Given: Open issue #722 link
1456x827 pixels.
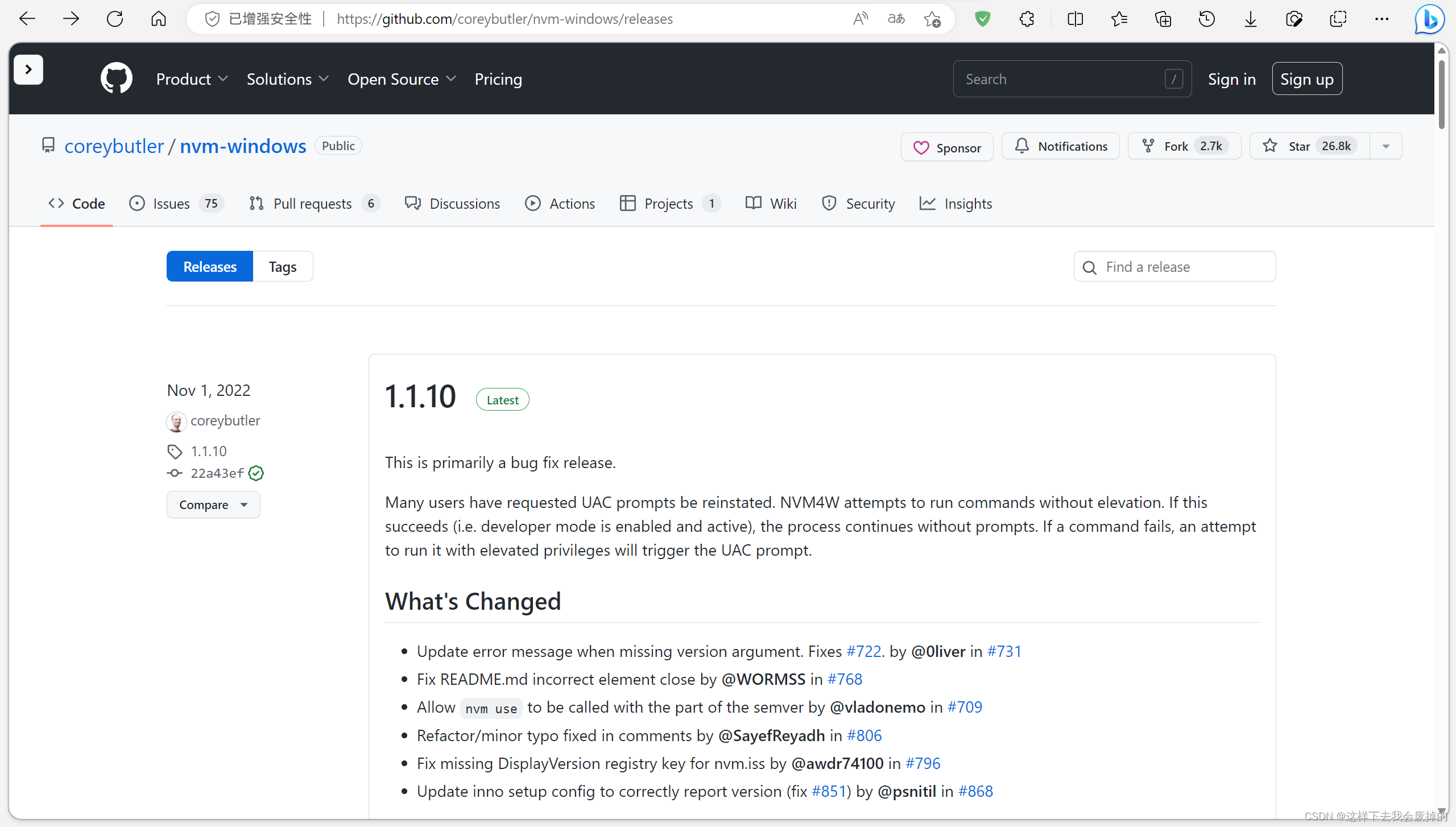Looking at the screenshot, I should [864, 651].
